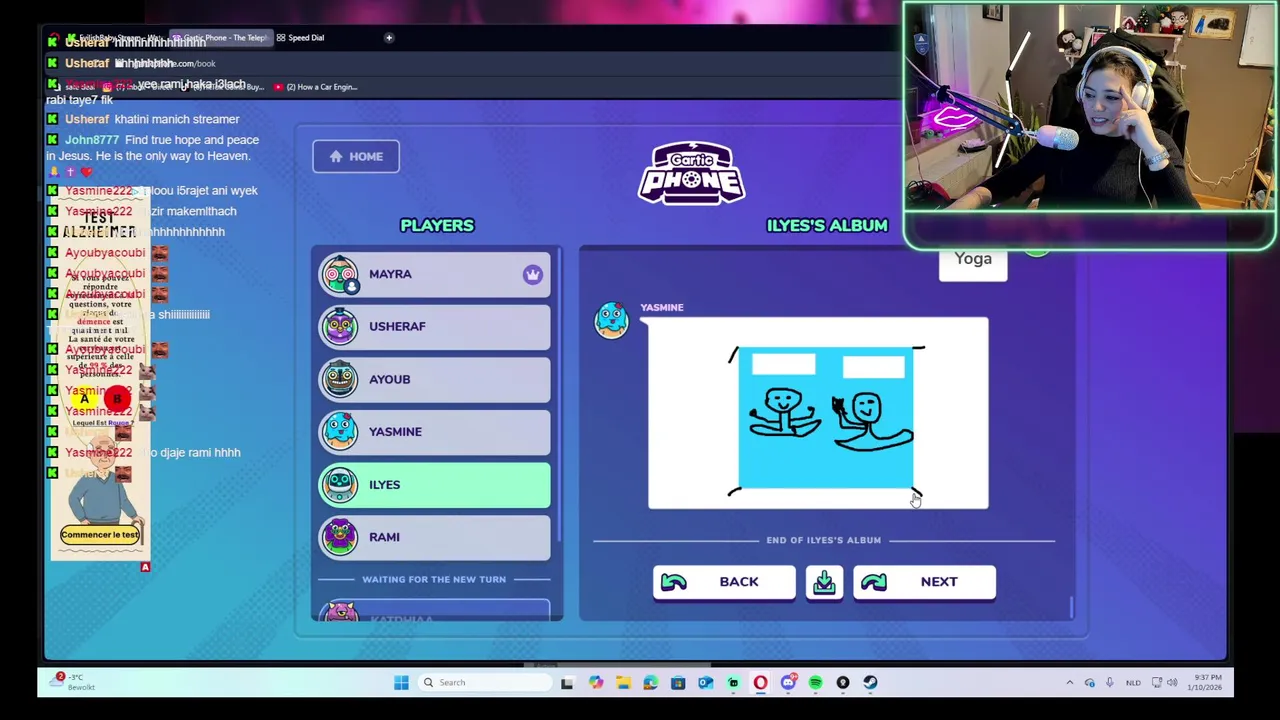Viewport: 1280px width, 720px height.
Task: Click the Commencer le test ad button
Action: (x=100, y=535)
